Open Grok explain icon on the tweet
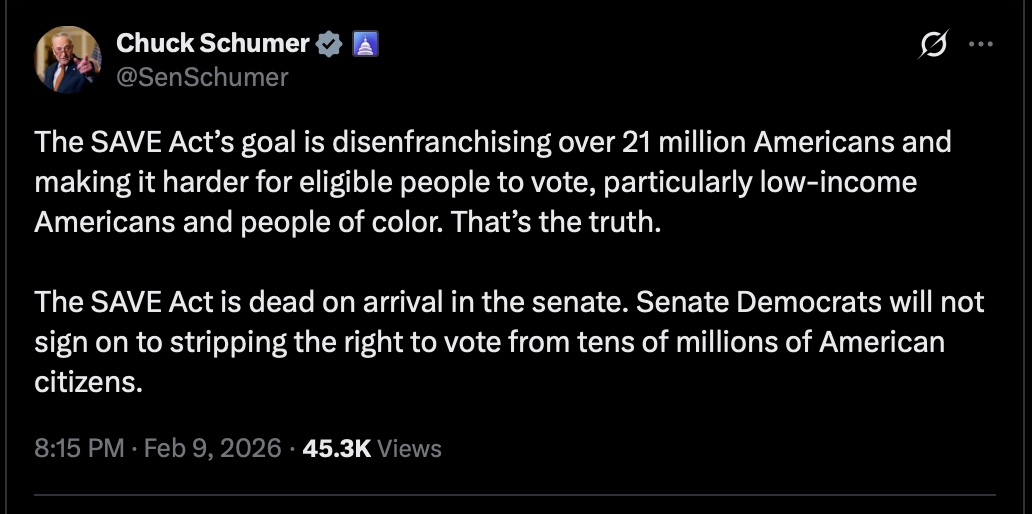The width and height of the screenshot is (1032, 514). click(934, 45)
